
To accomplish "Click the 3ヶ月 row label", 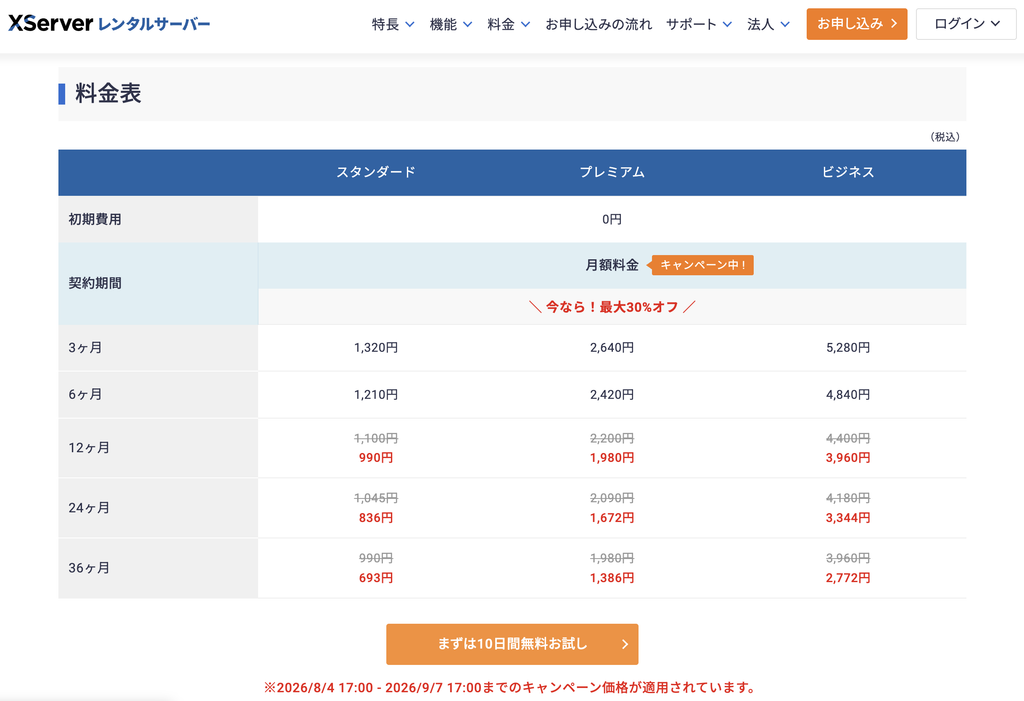I will (85, 348).
